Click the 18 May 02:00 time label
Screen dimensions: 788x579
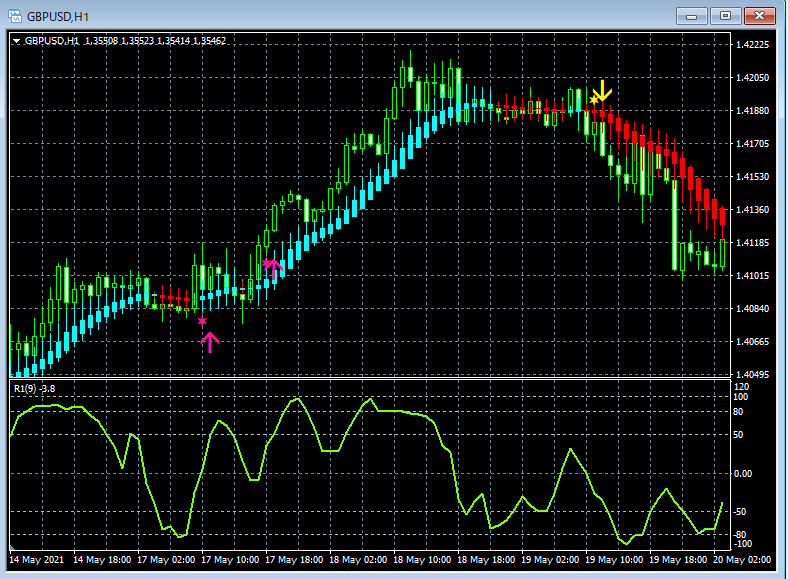[358, 559]
